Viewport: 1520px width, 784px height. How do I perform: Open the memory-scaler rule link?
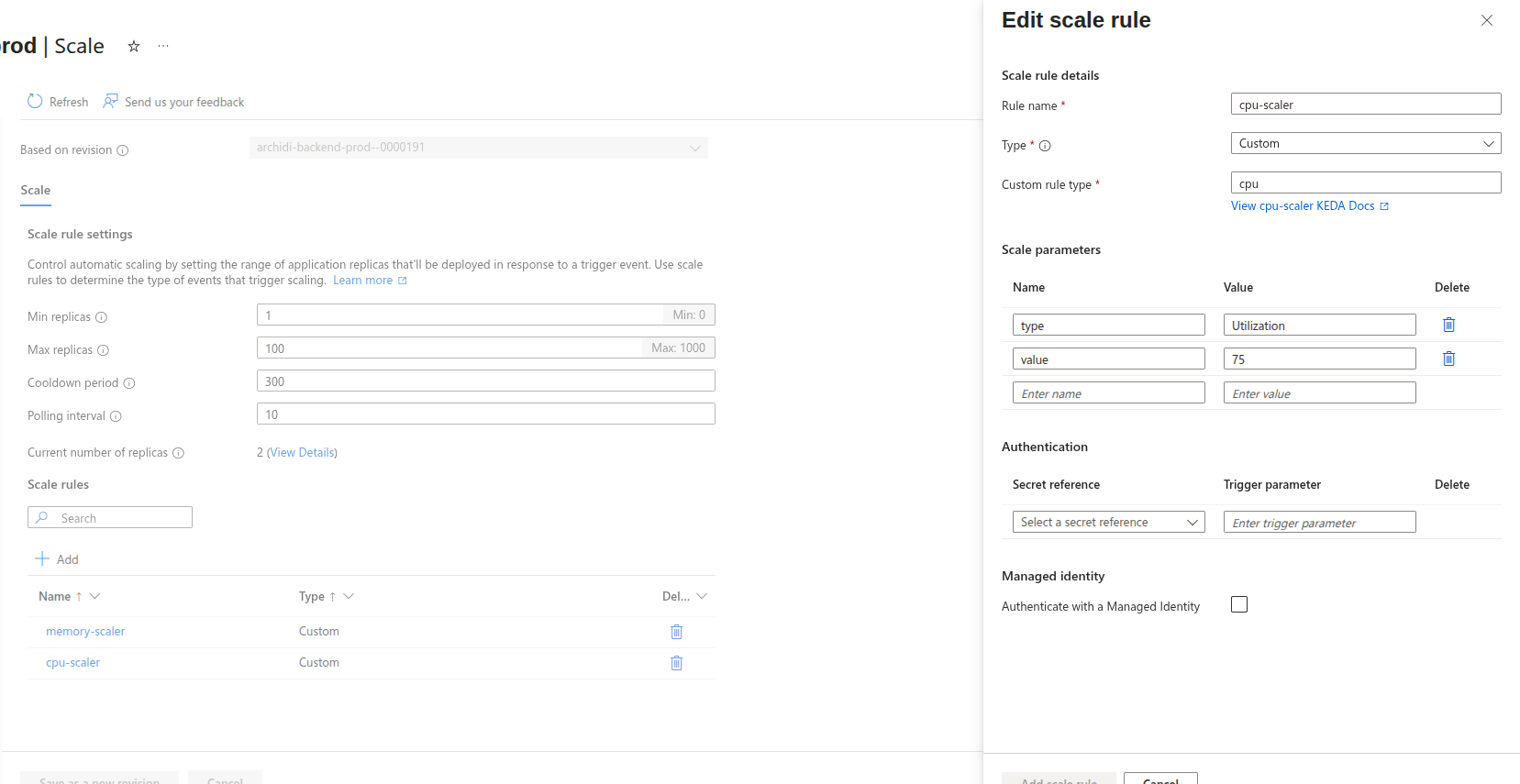[85, 632]
